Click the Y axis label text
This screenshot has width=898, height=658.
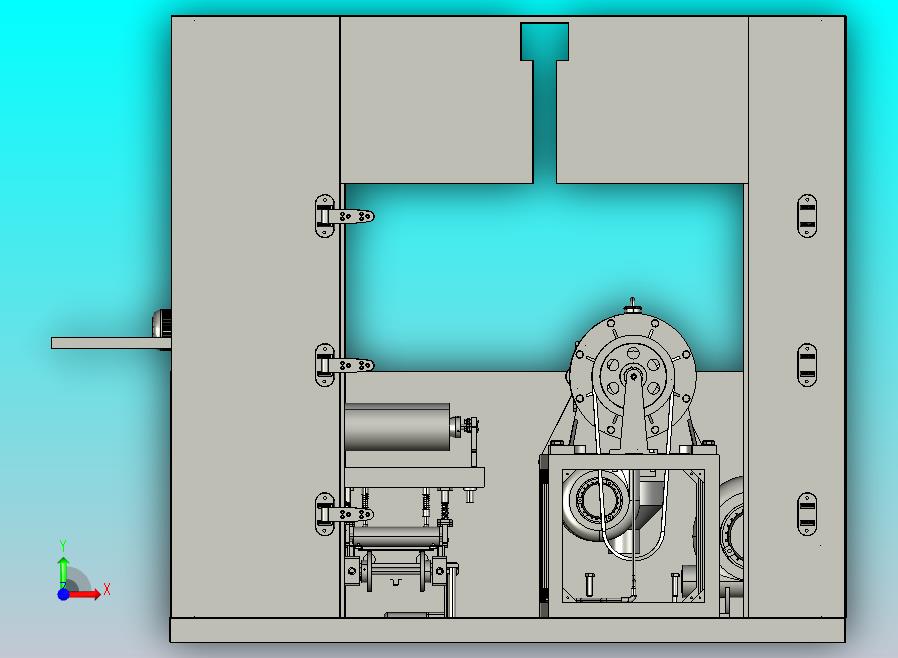tap(63, 546)
